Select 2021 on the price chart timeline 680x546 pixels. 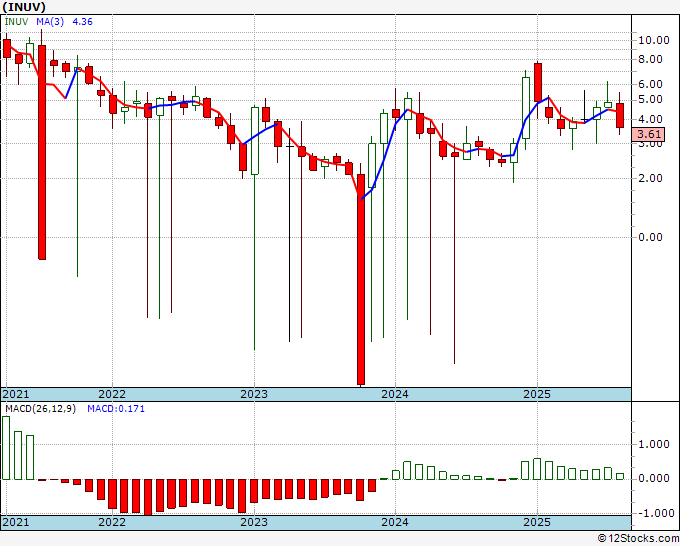click(x=16, y=394)
